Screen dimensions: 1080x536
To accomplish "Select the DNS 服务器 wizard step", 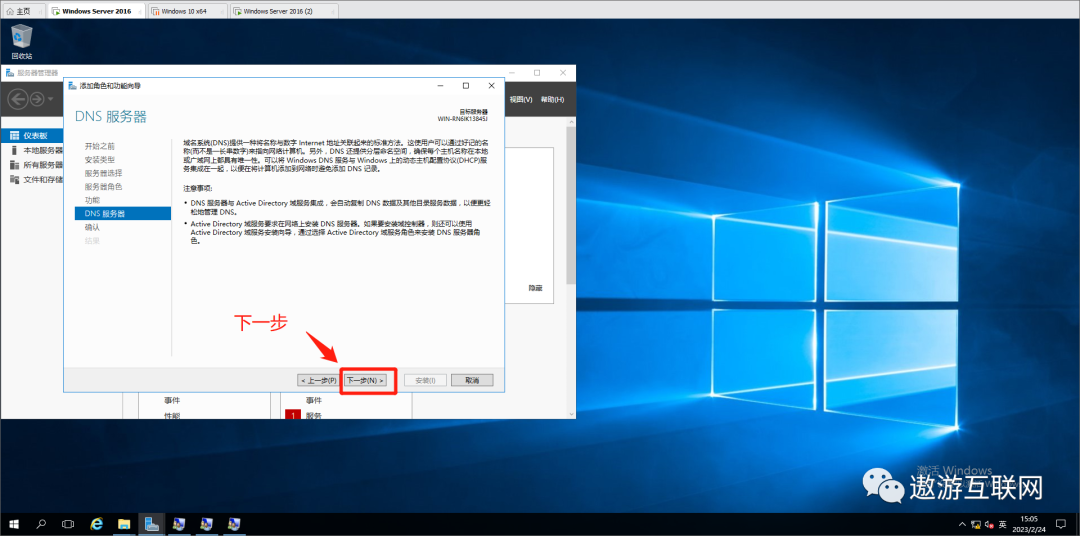I will coord(123,214).
